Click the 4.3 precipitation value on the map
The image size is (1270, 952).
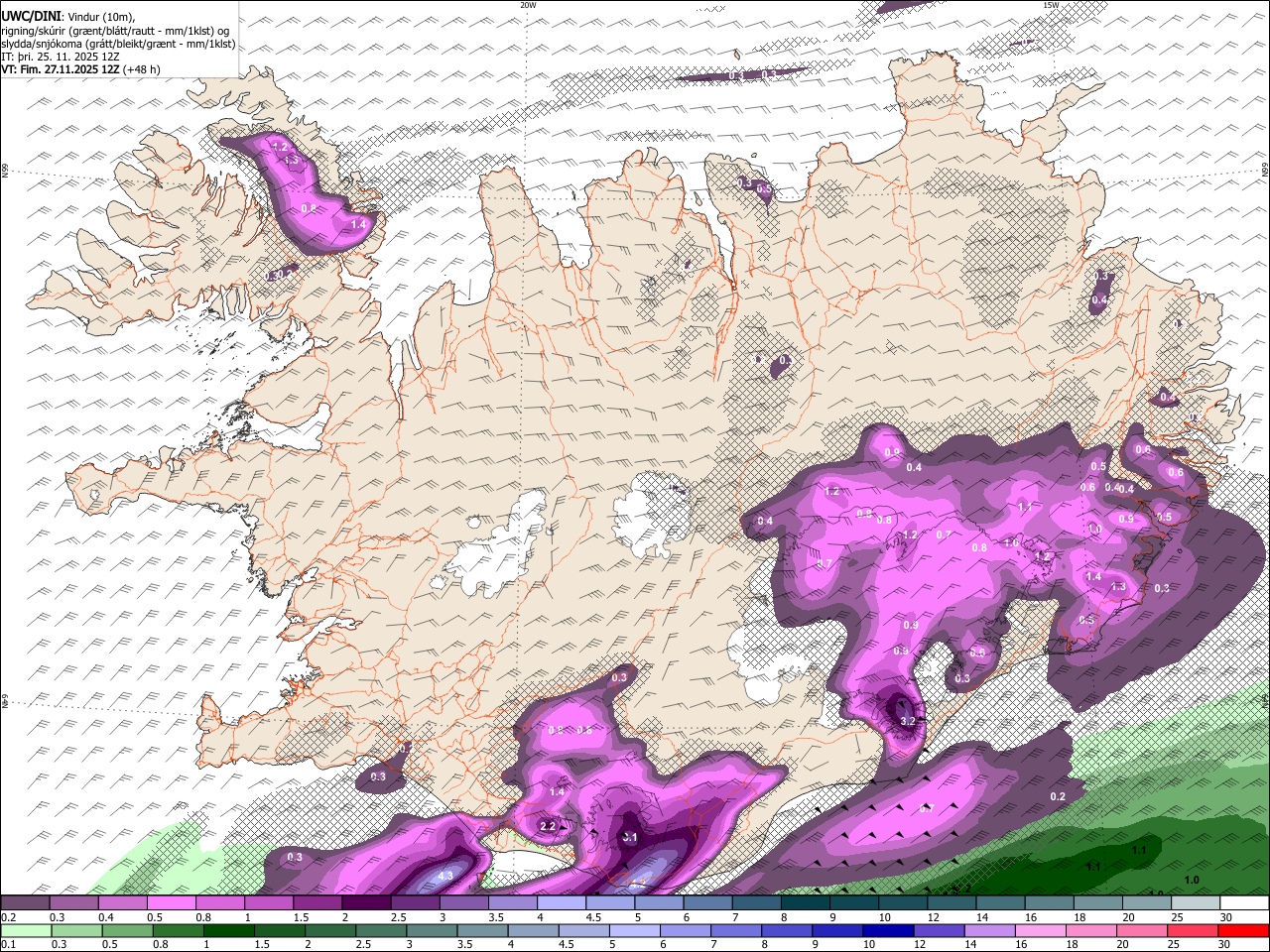(x=445, y=876)
